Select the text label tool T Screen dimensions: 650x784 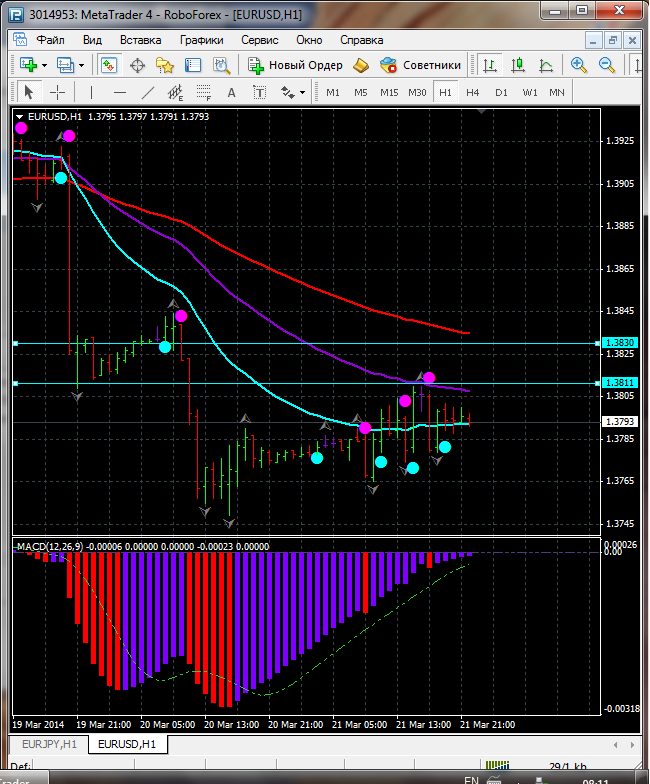click(260, 92)
